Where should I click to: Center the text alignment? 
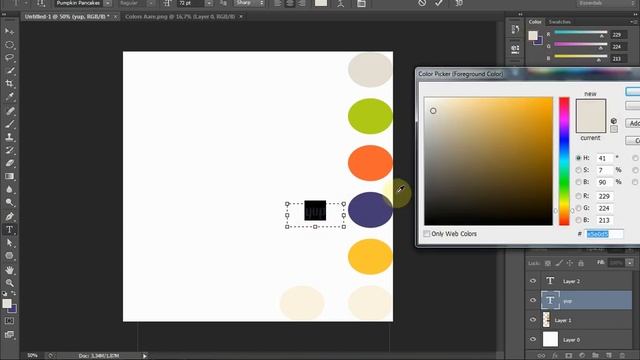click(289, 3)
